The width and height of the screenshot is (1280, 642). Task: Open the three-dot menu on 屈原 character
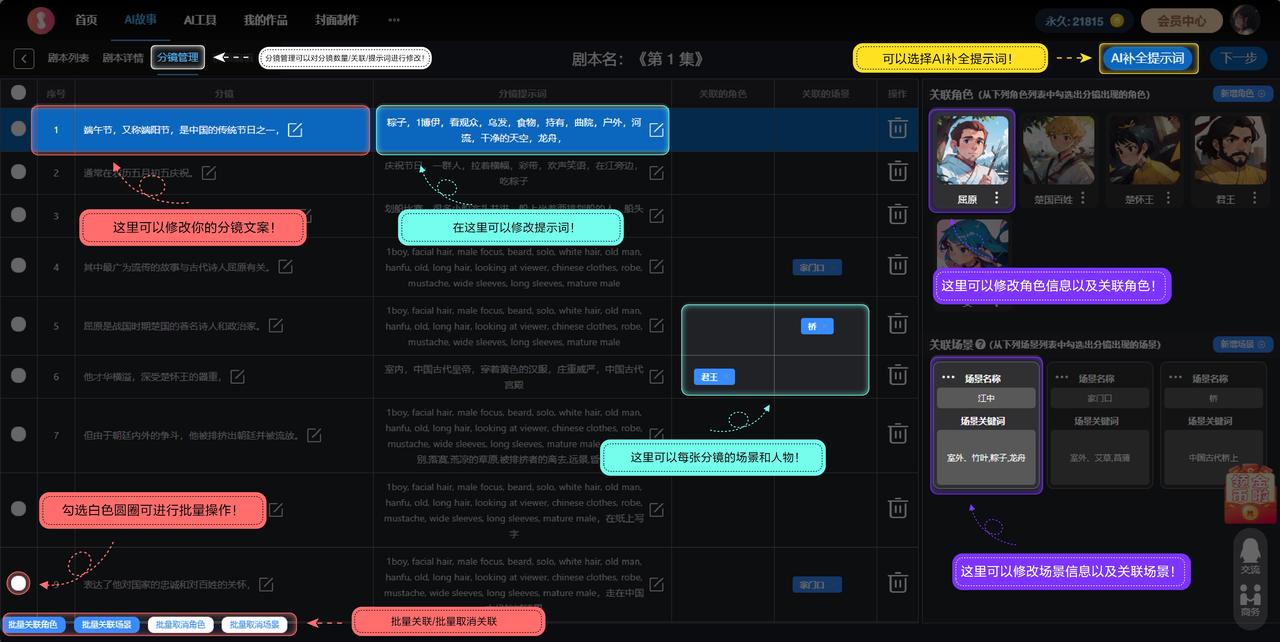[x=996, y=199]
